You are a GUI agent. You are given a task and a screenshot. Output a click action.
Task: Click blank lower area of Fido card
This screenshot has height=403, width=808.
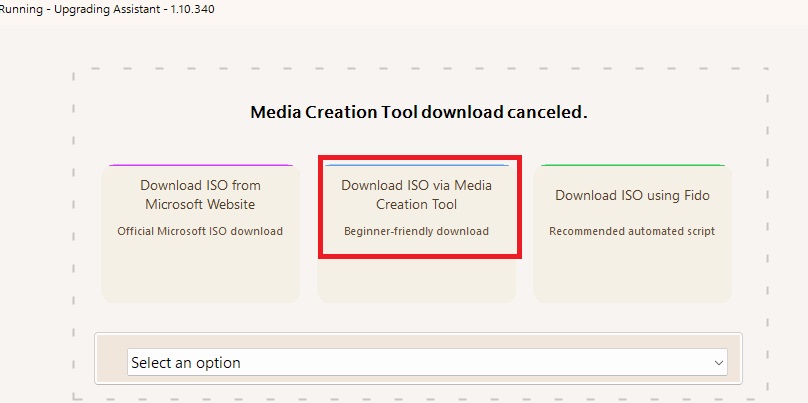[x=632, y=275]
